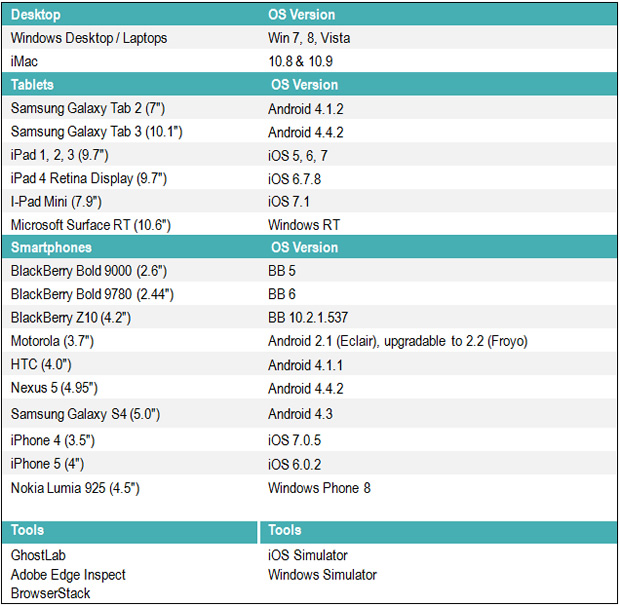Select Nexus 5 (4.95") row
The image size is (620, 605).
click(x=310, y=388)
